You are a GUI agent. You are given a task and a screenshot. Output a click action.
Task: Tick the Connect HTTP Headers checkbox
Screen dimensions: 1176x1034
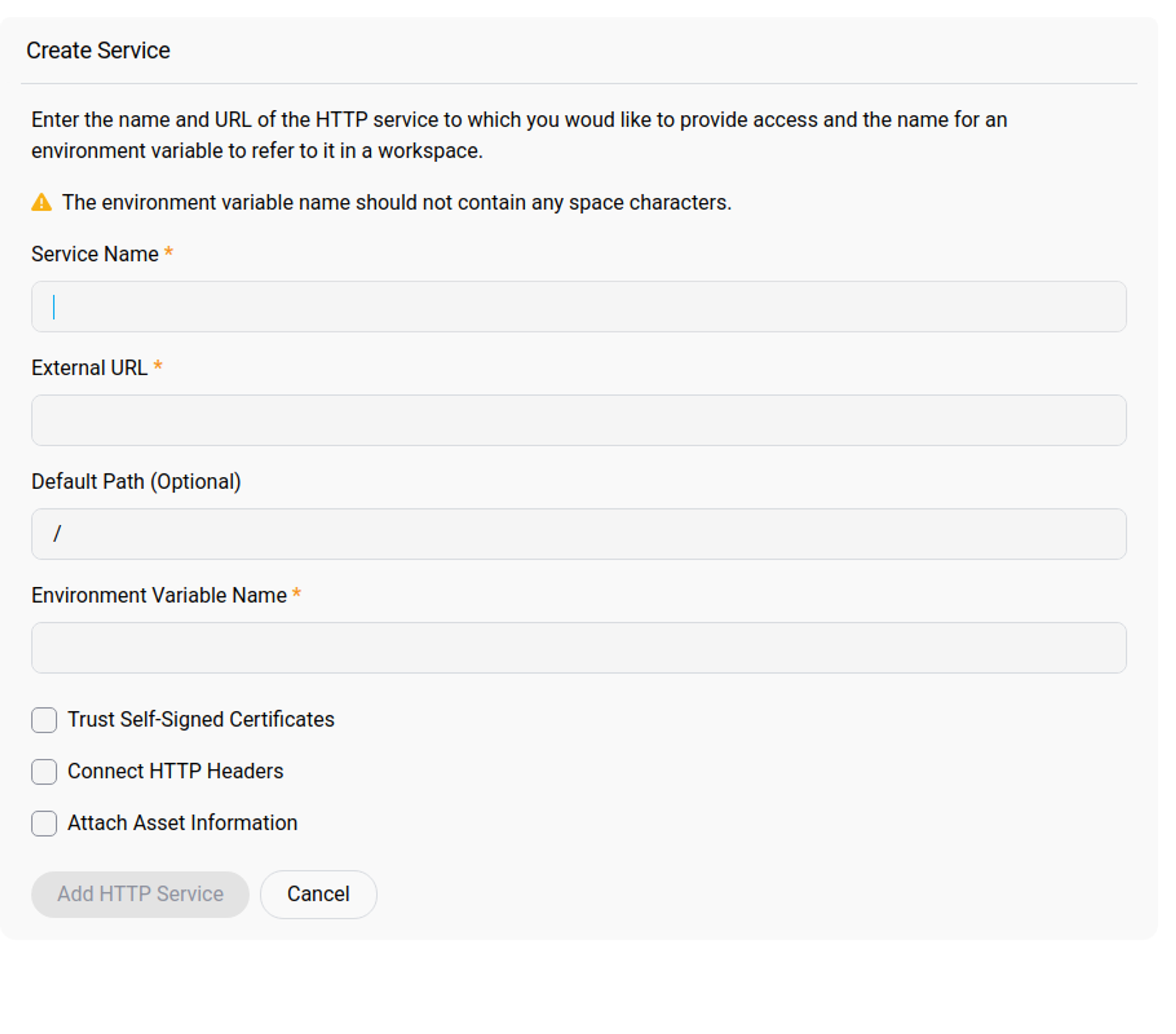[x=44, y=772]
